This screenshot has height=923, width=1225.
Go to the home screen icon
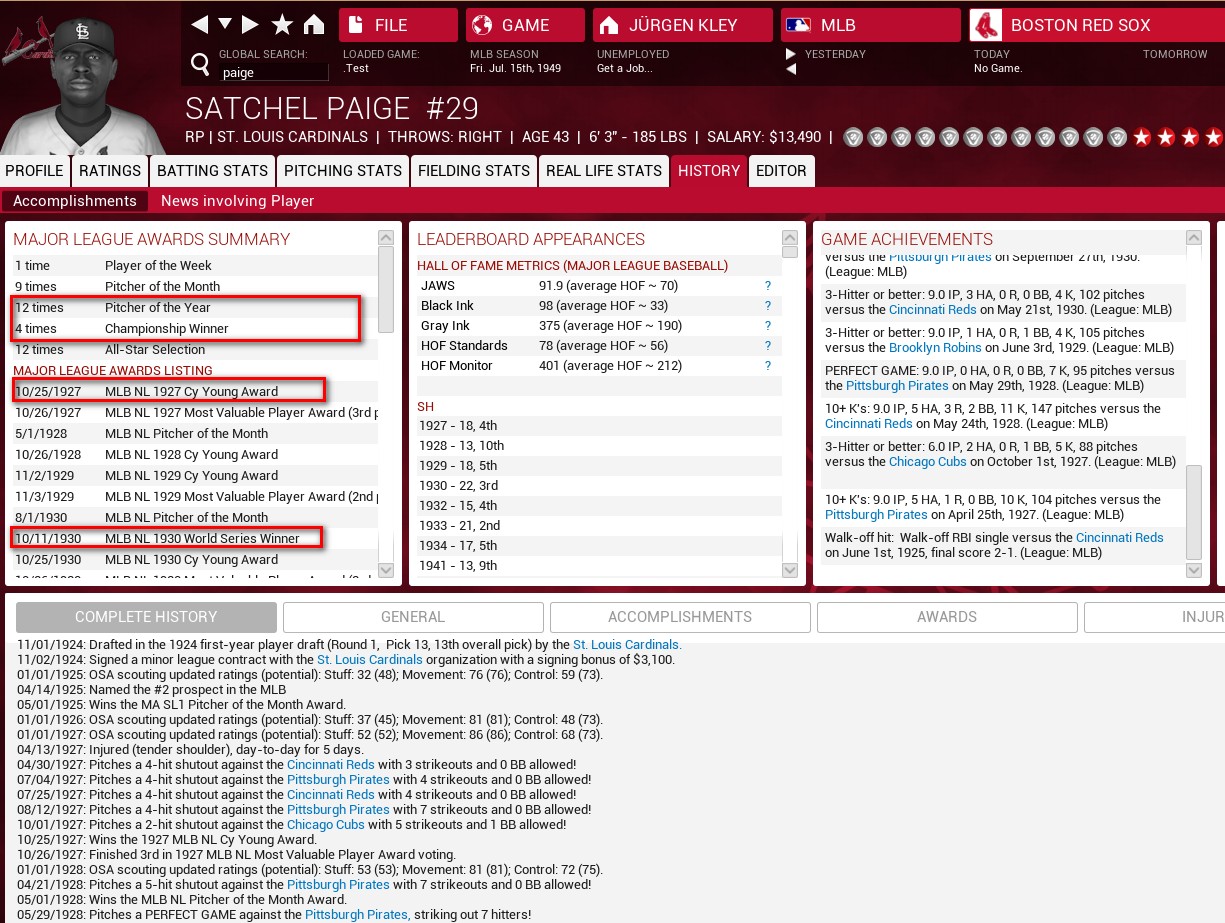click(314, 24)
